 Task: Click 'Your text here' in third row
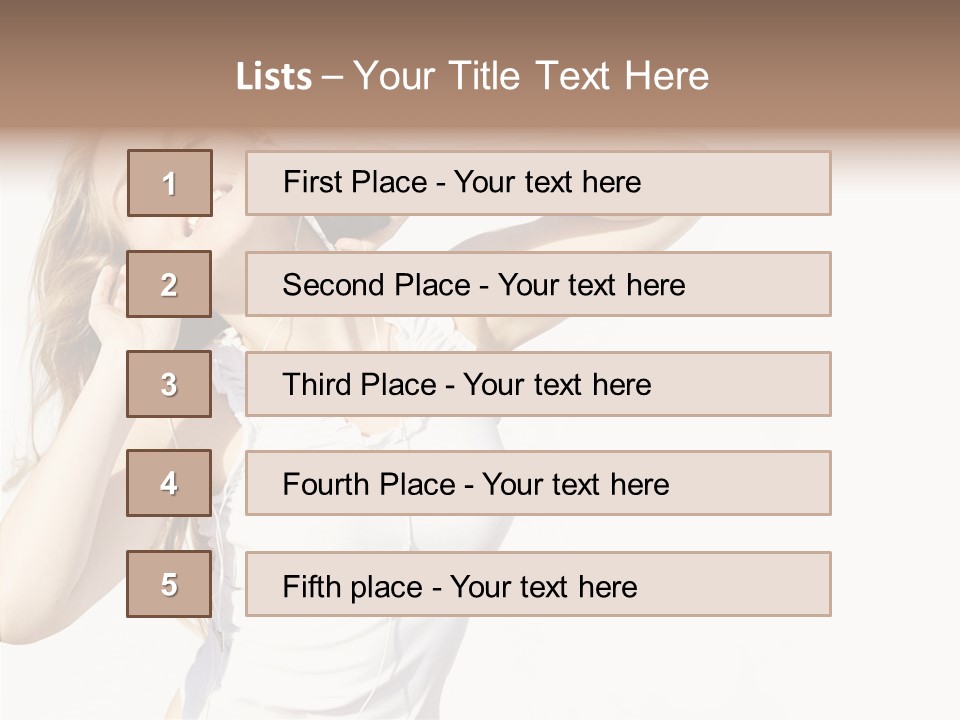pos(557,385)
